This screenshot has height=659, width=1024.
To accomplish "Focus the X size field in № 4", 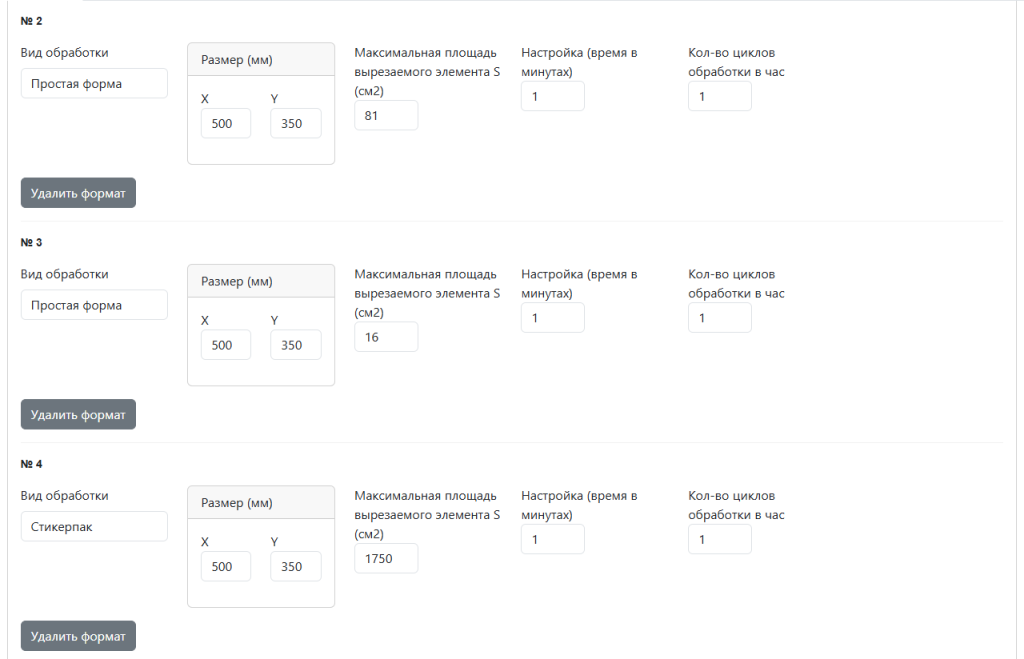I will [226, 566].
